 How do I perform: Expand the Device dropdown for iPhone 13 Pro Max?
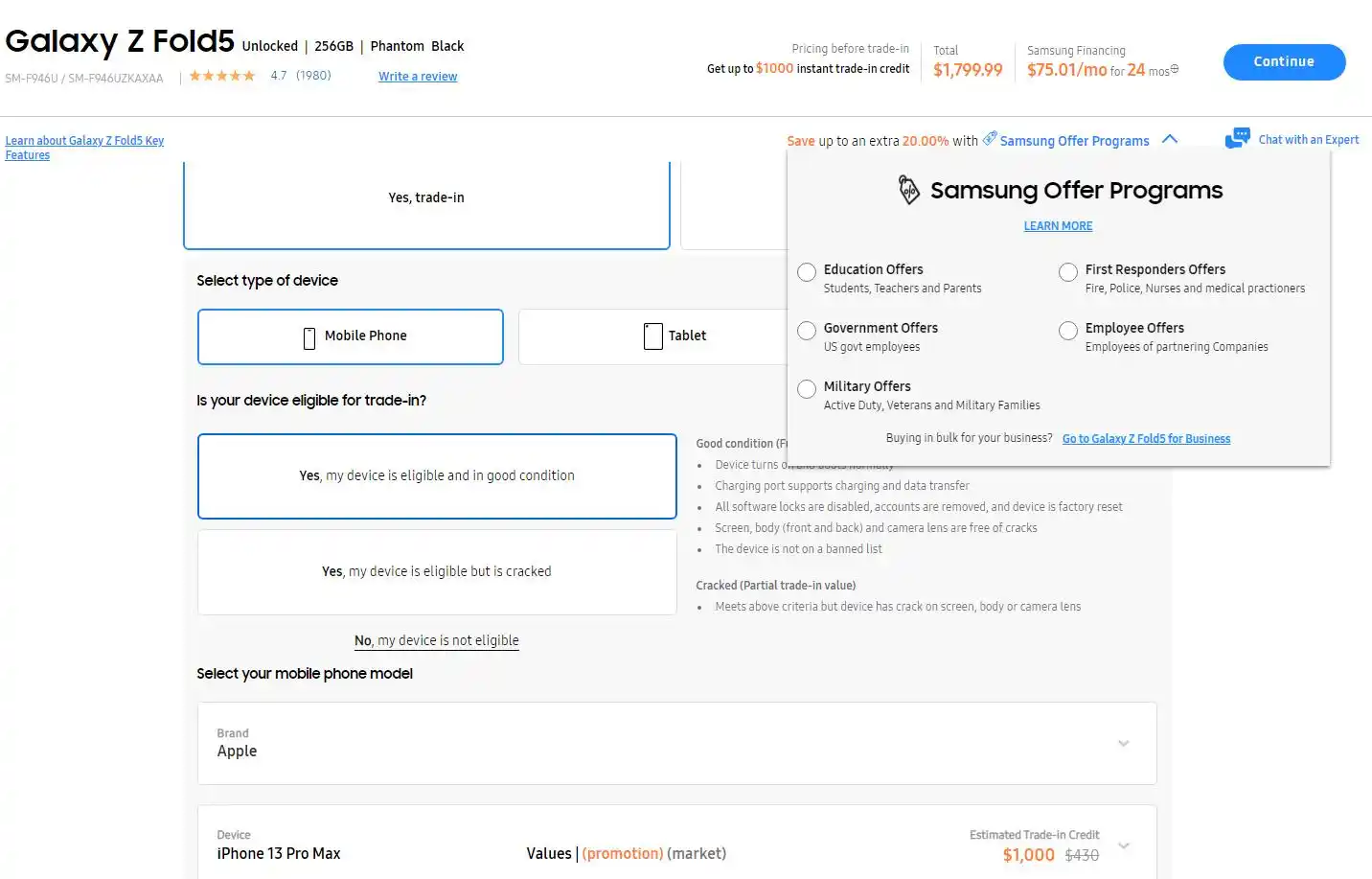[x=1123, y=845]
